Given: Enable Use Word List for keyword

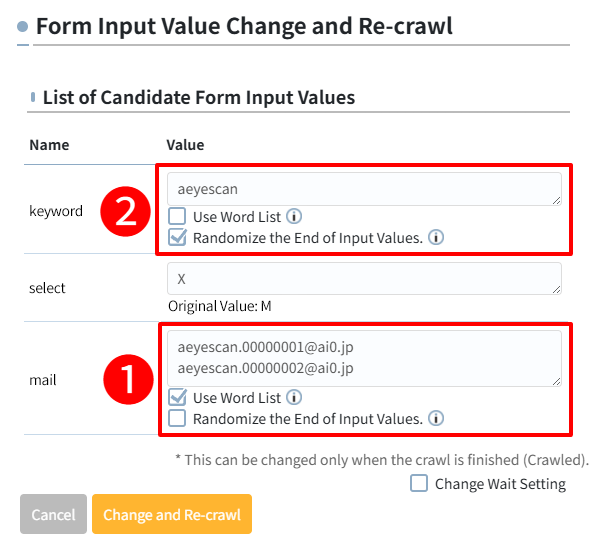Looking at the screenshot, I should coord(177,216).
